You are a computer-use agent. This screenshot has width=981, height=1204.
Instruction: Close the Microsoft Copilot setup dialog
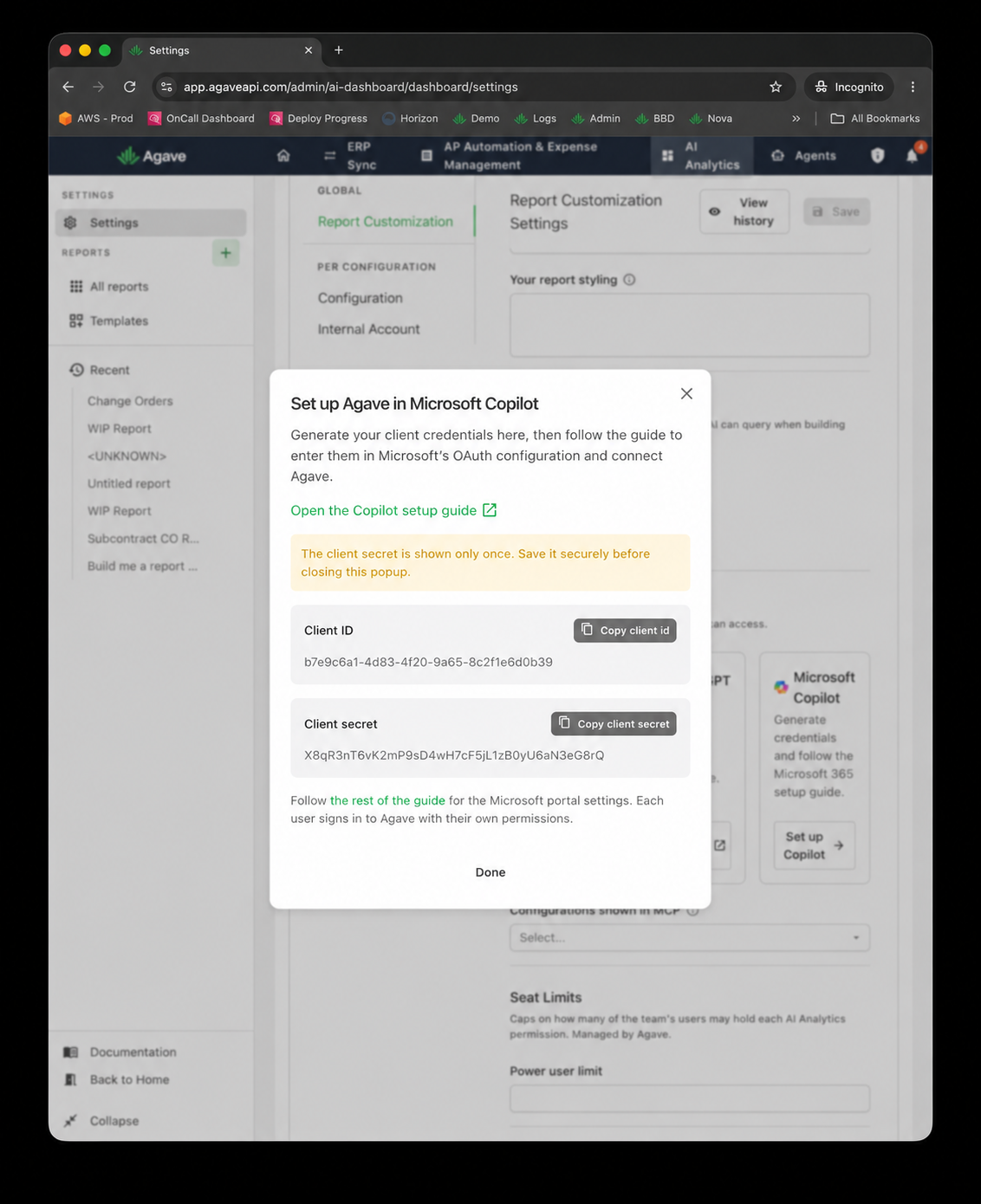point(686,394)
